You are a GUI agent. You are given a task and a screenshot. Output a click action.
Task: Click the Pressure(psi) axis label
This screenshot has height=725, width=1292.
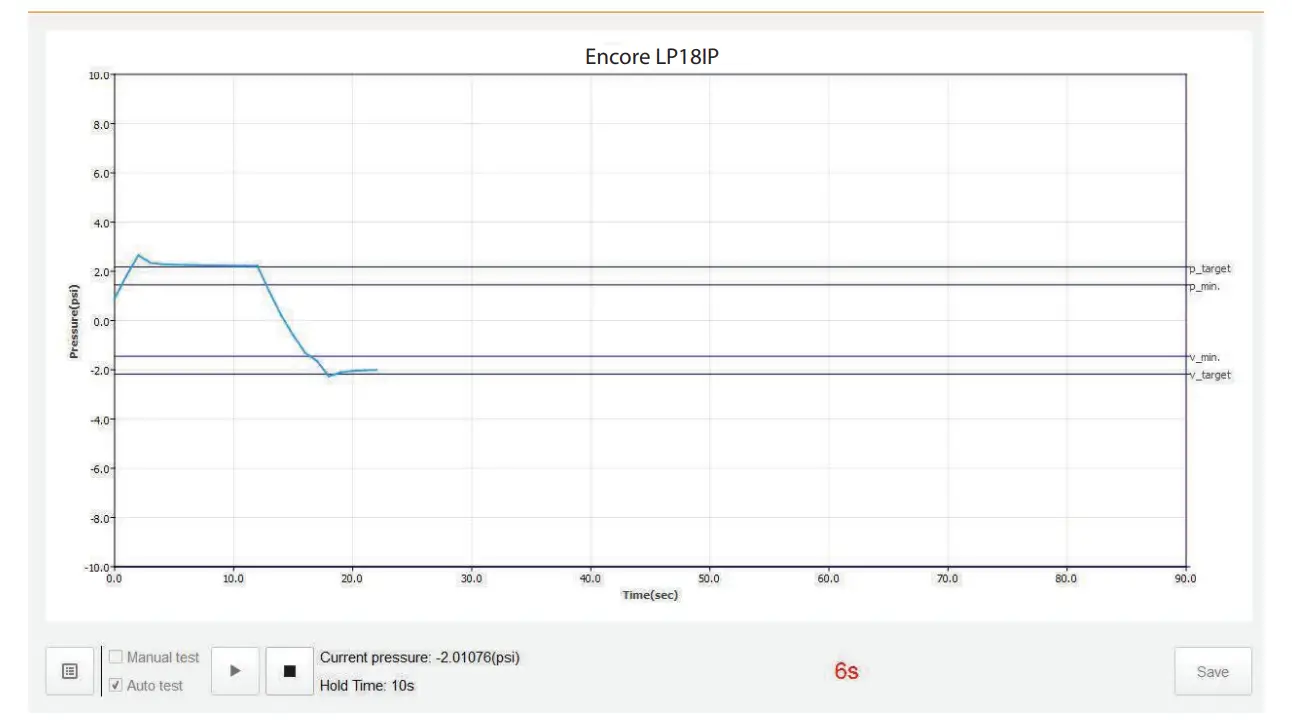click(74, 322)
